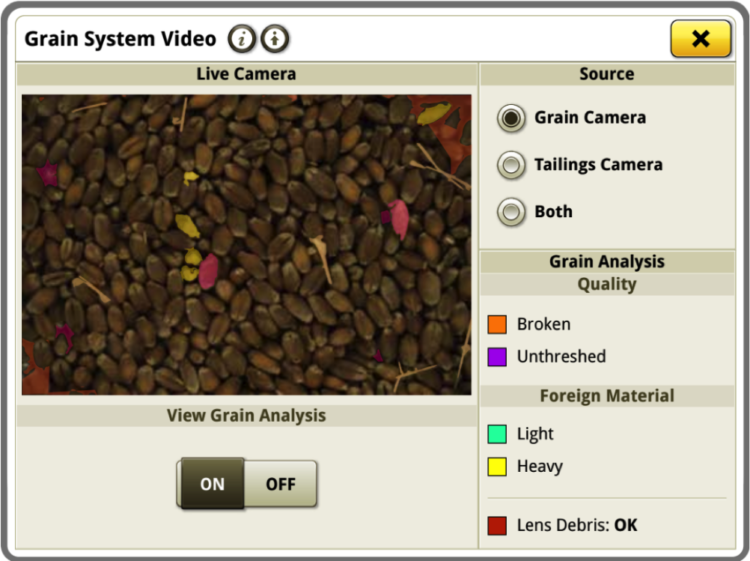Screen dimensions: 750x561
Task: Click the live camera grain image
Action: click(x=246, y=245)
